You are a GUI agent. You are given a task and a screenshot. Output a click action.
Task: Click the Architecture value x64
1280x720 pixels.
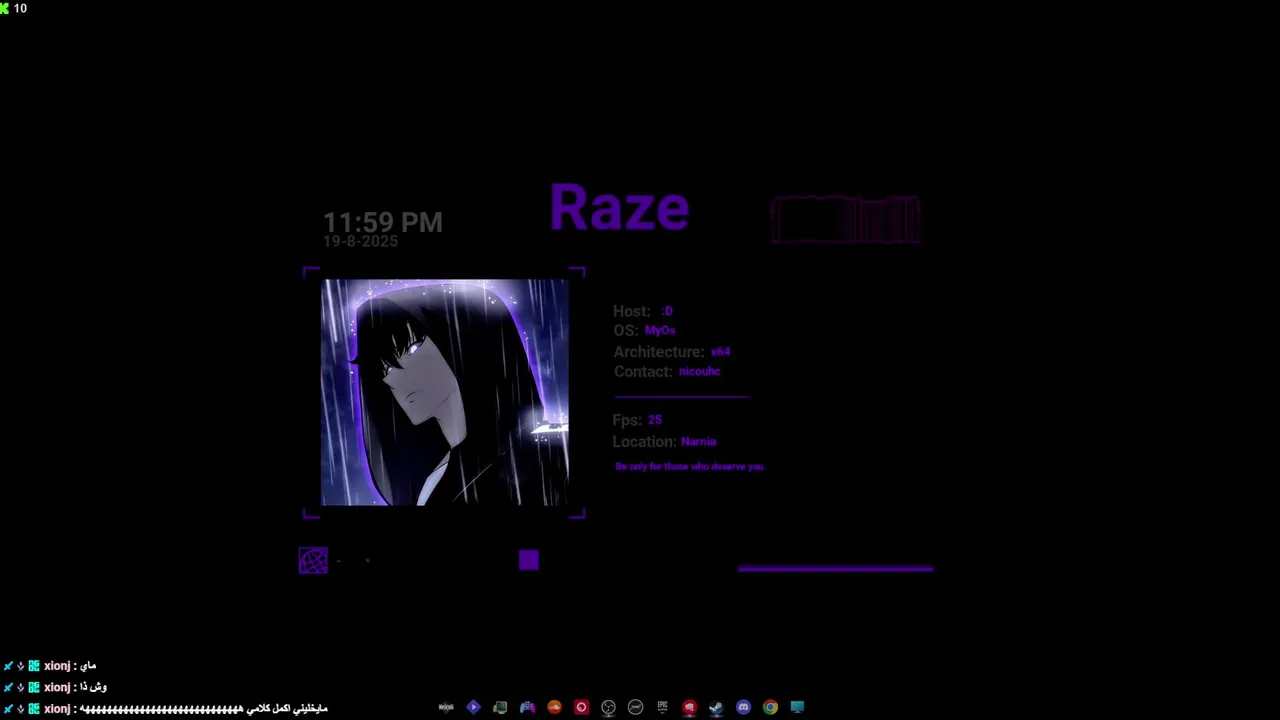click(720, 352)
